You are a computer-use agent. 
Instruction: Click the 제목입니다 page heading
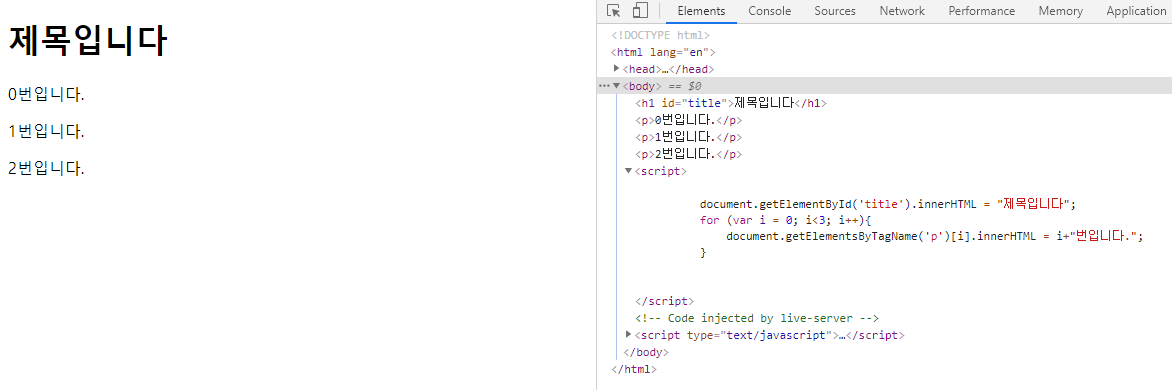pos(87,40)
